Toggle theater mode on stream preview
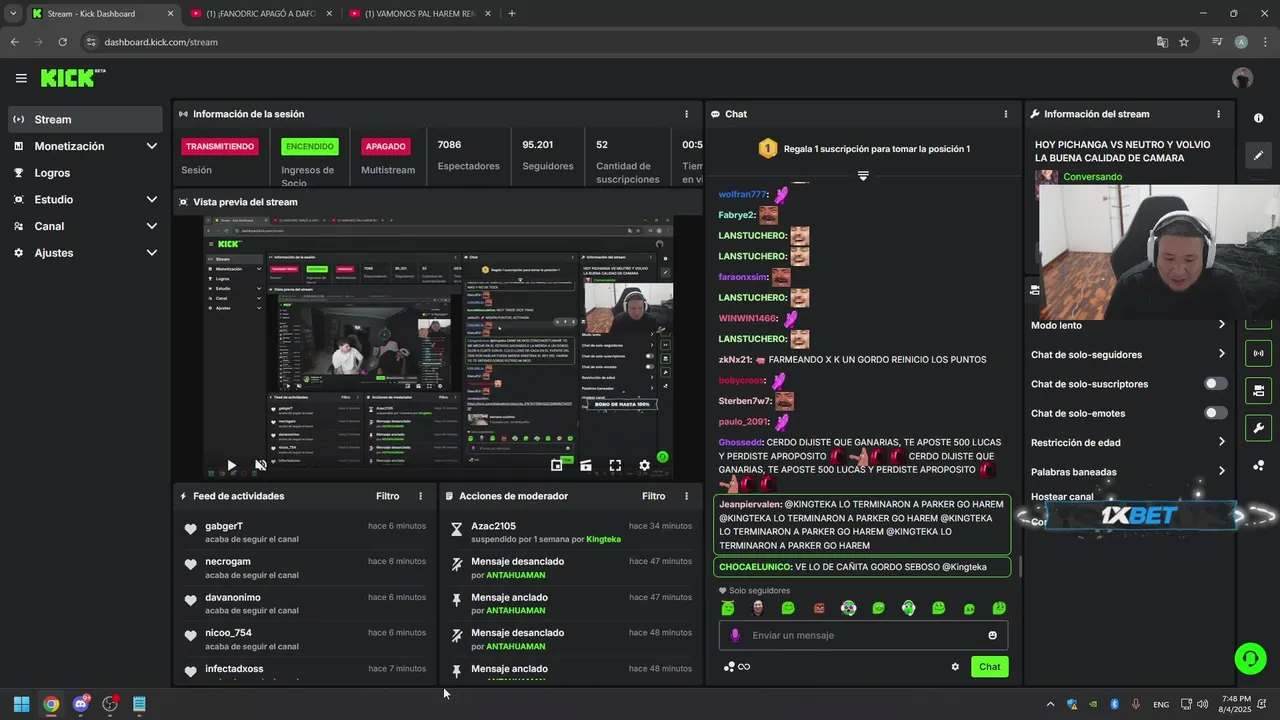 click(586, 465)
